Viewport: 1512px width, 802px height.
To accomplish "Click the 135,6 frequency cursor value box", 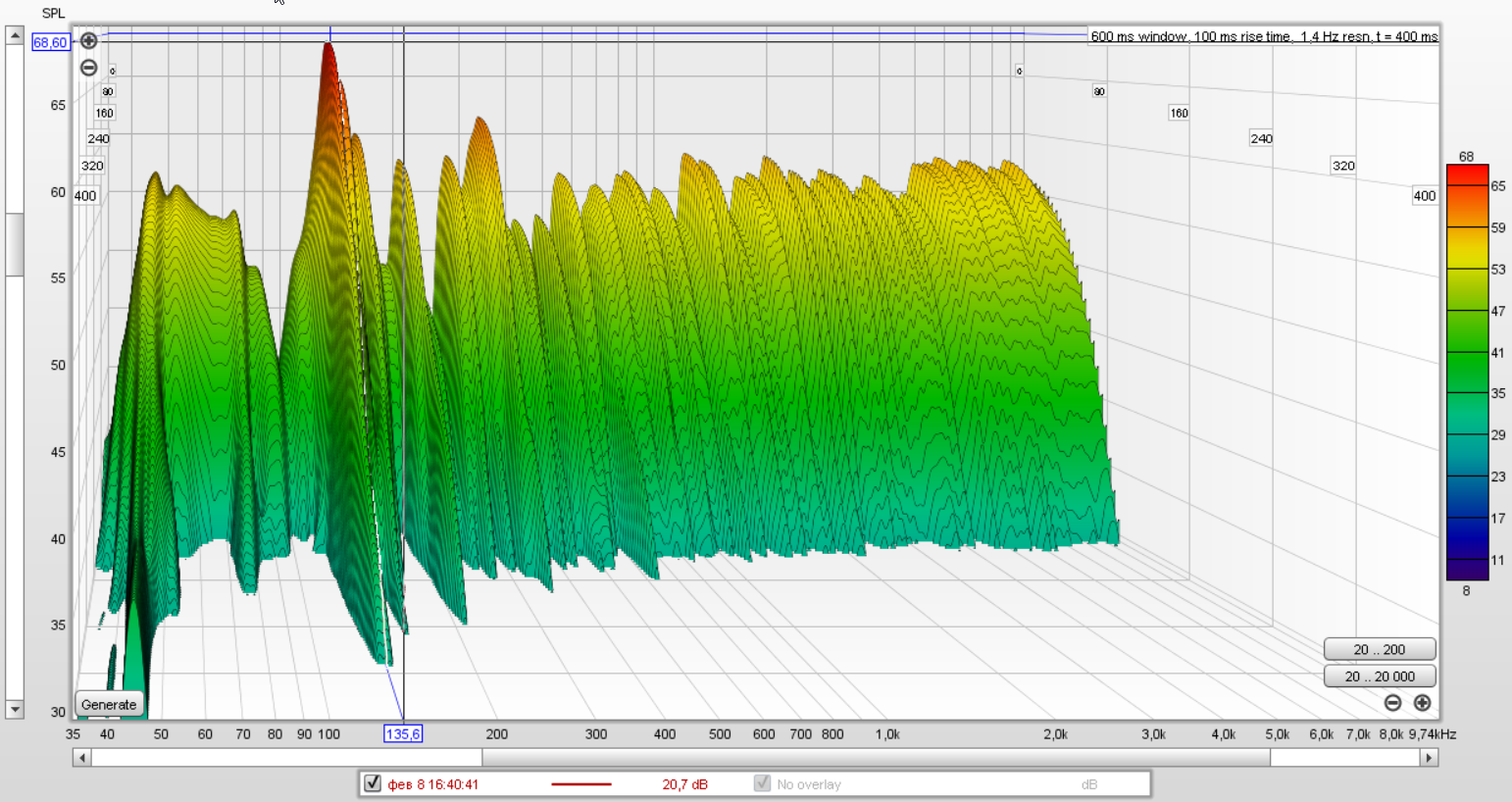I will click(403, 733).
